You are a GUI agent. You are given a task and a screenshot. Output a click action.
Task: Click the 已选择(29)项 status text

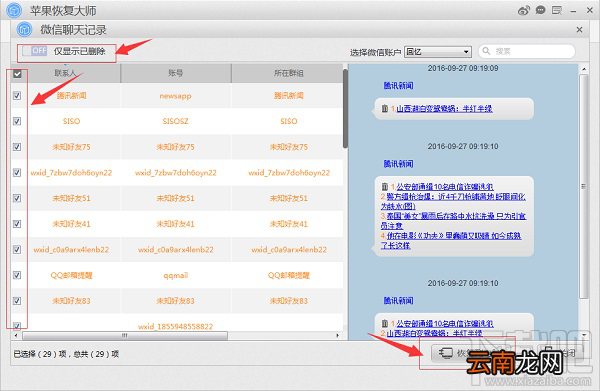pos(40,354)
